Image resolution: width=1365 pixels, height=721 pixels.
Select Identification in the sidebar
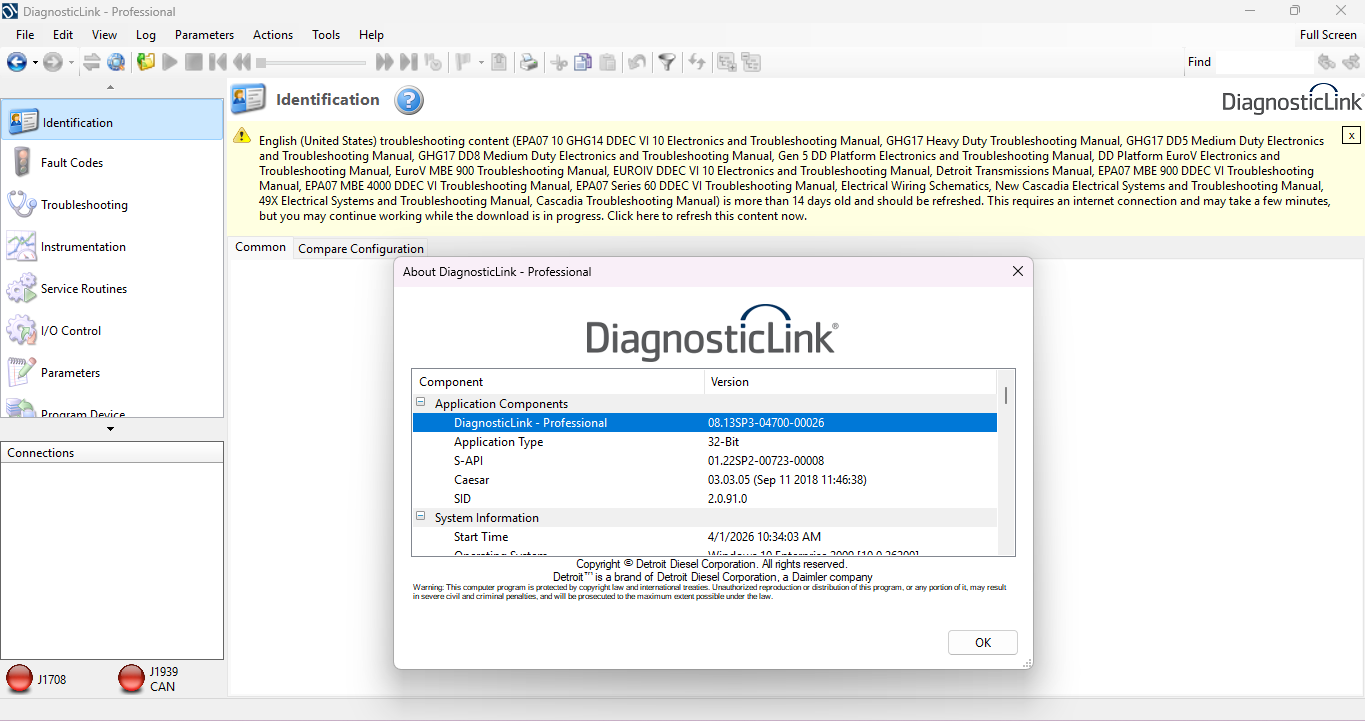click(x=112, y=122)
